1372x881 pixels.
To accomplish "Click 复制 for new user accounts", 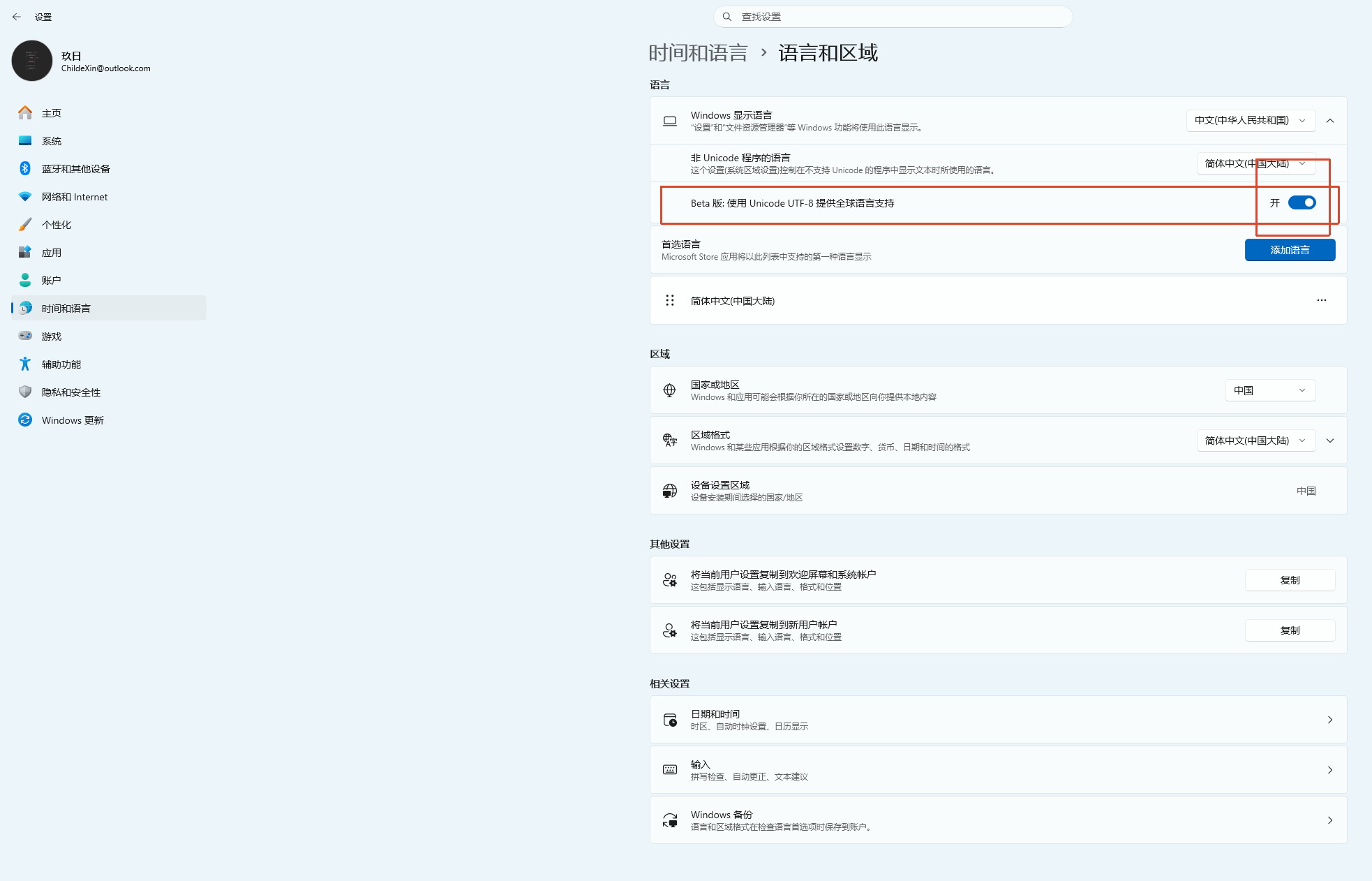I will tap(1290, 630).
